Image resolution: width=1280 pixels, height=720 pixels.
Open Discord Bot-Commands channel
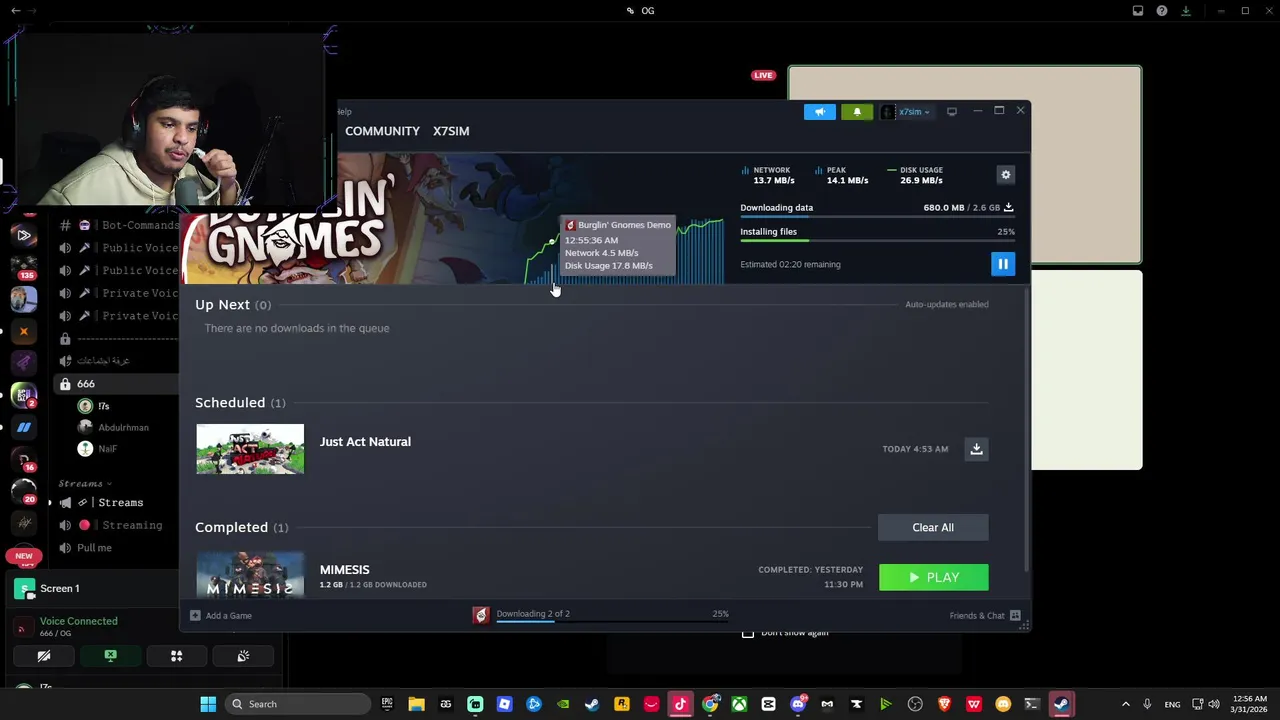click(118, 225)
